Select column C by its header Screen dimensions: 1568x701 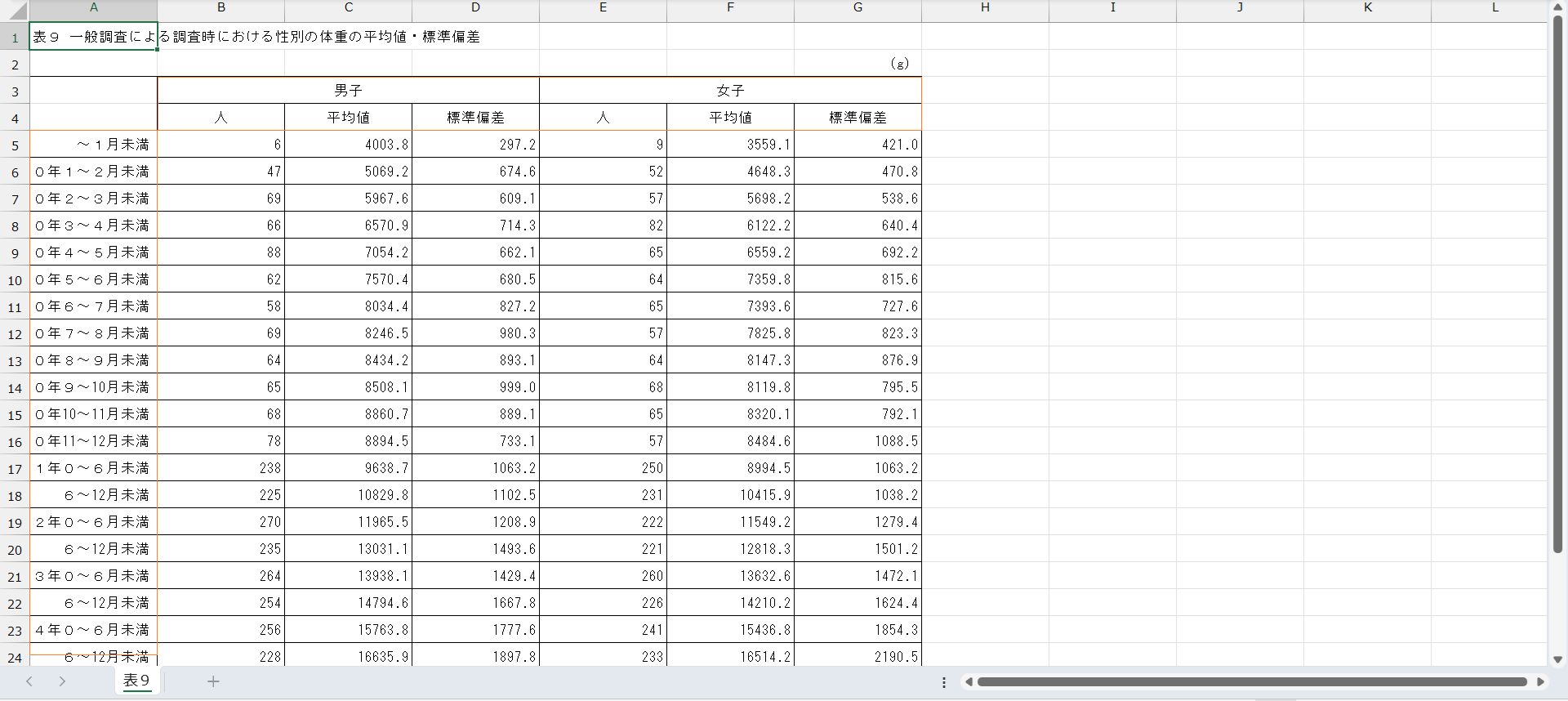pyautogui.click(x=348, y=7)
